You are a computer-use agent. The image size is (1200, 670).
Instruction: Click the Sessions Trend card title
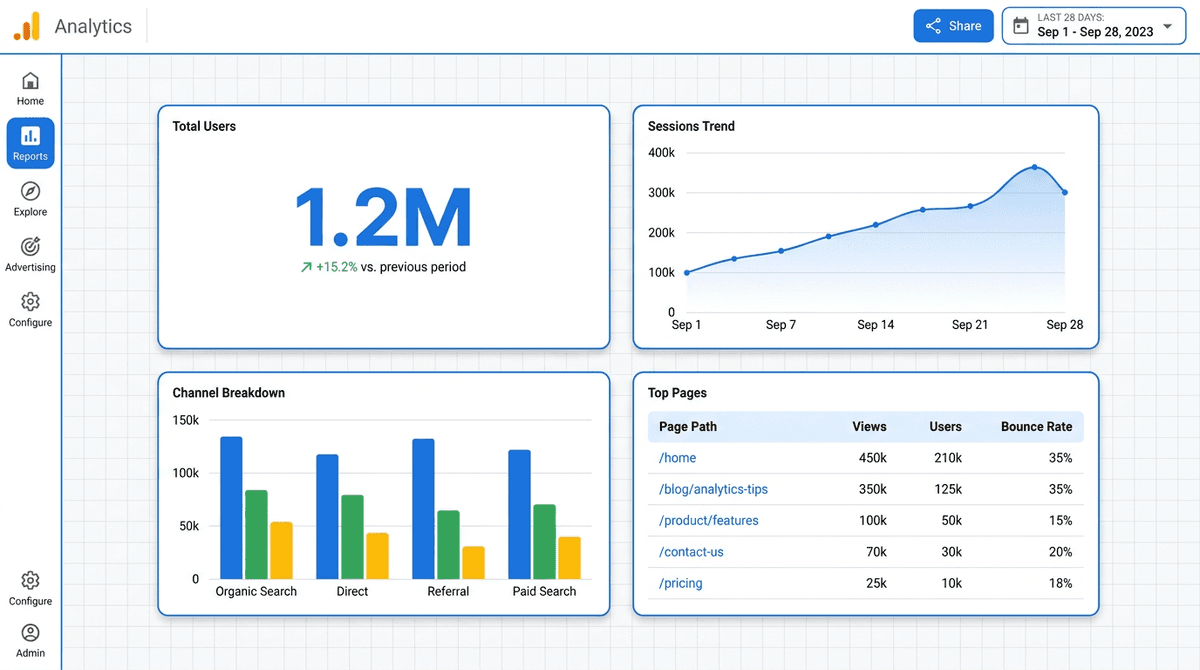(691, 126)
